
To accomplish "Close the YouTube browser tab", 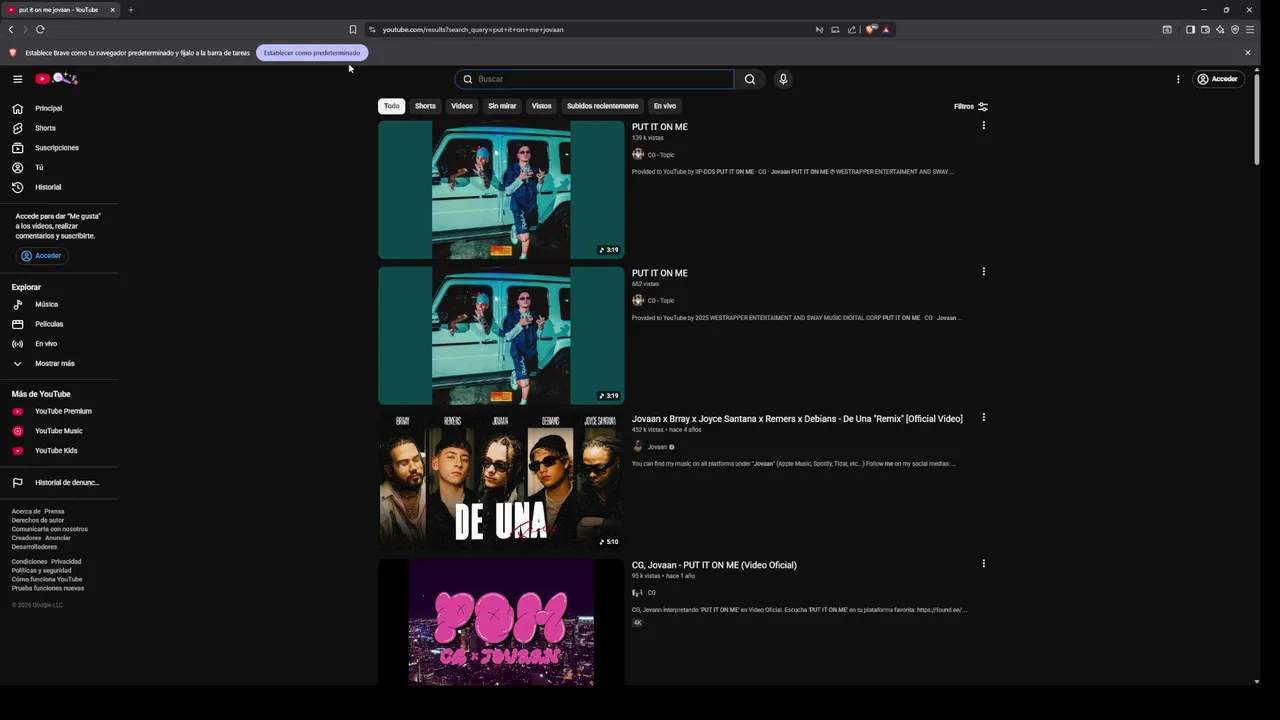I will (112, 10).
